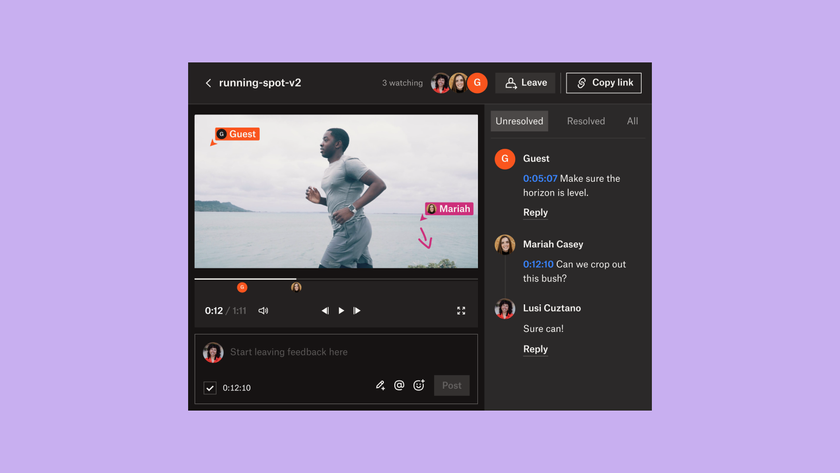Switch to the All comments tab

coord(633,121)
